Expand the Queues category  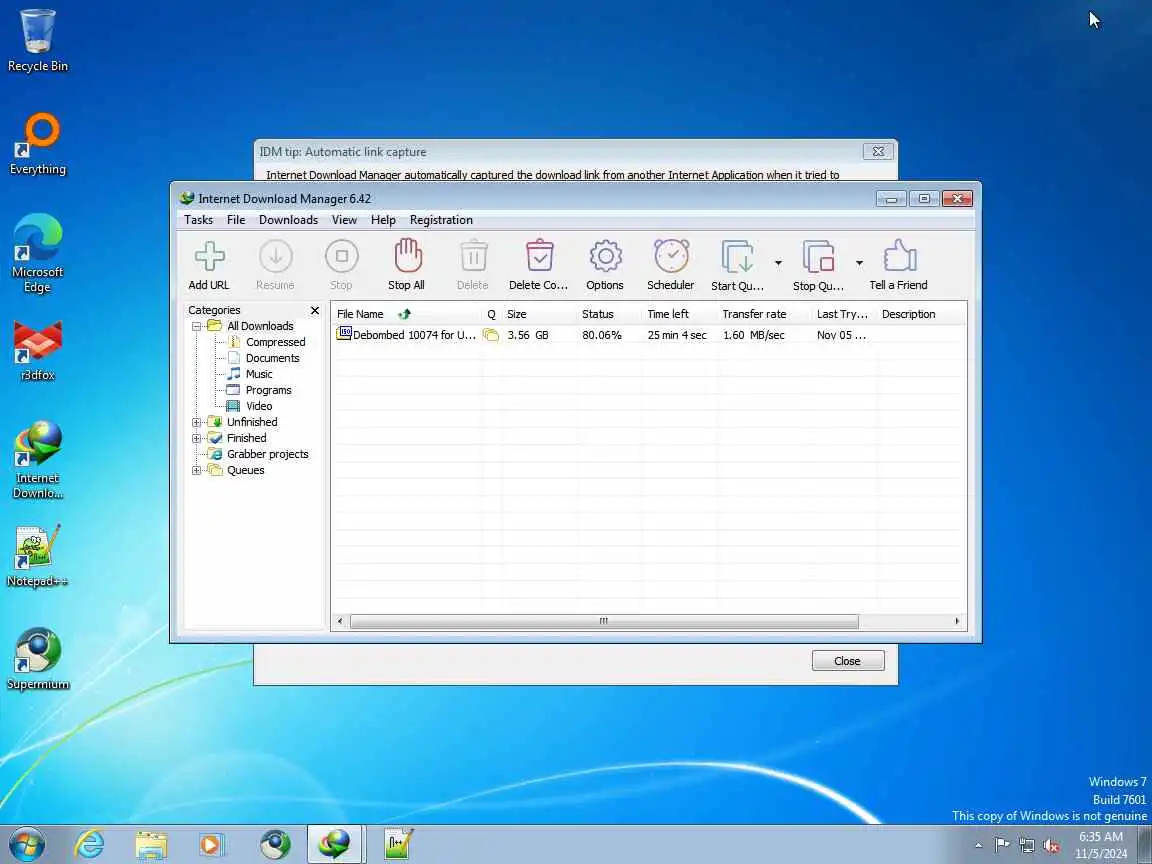(x=196, y=470)
